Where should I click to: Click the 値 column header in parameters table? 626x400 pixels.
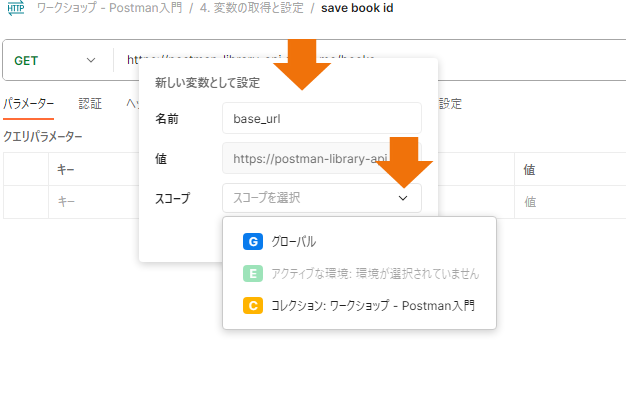click(529, 170)
